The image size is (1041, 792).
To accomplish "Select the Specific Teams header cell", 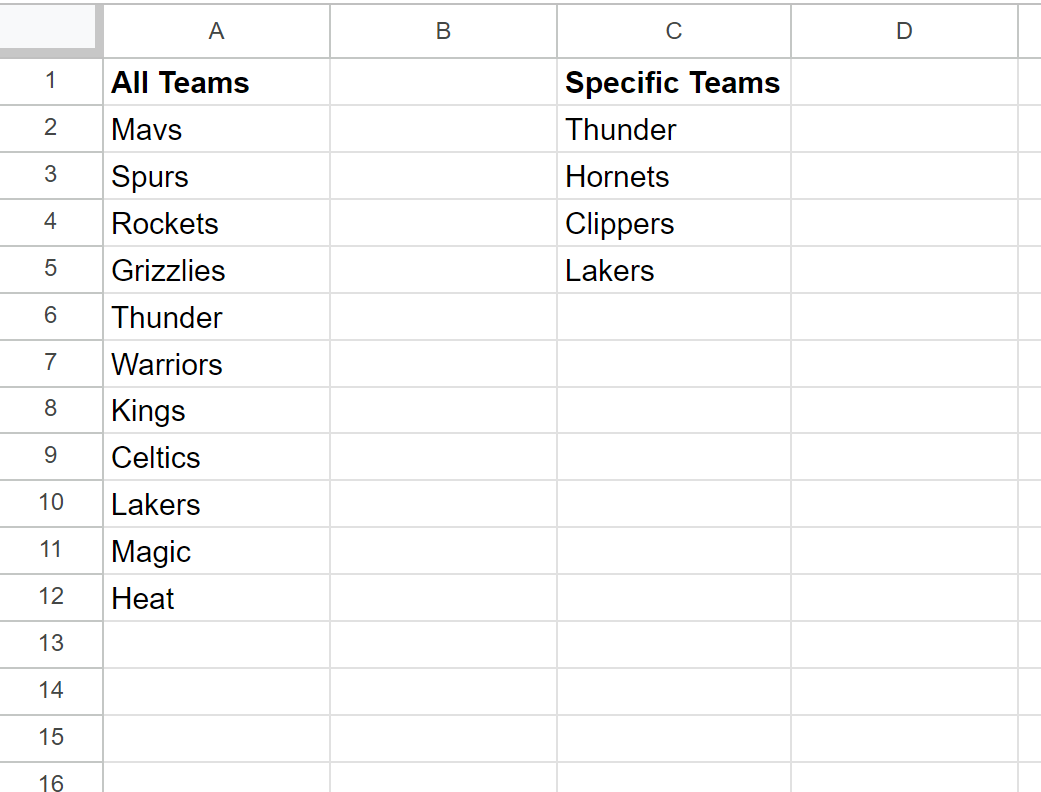I will (674, 82).
